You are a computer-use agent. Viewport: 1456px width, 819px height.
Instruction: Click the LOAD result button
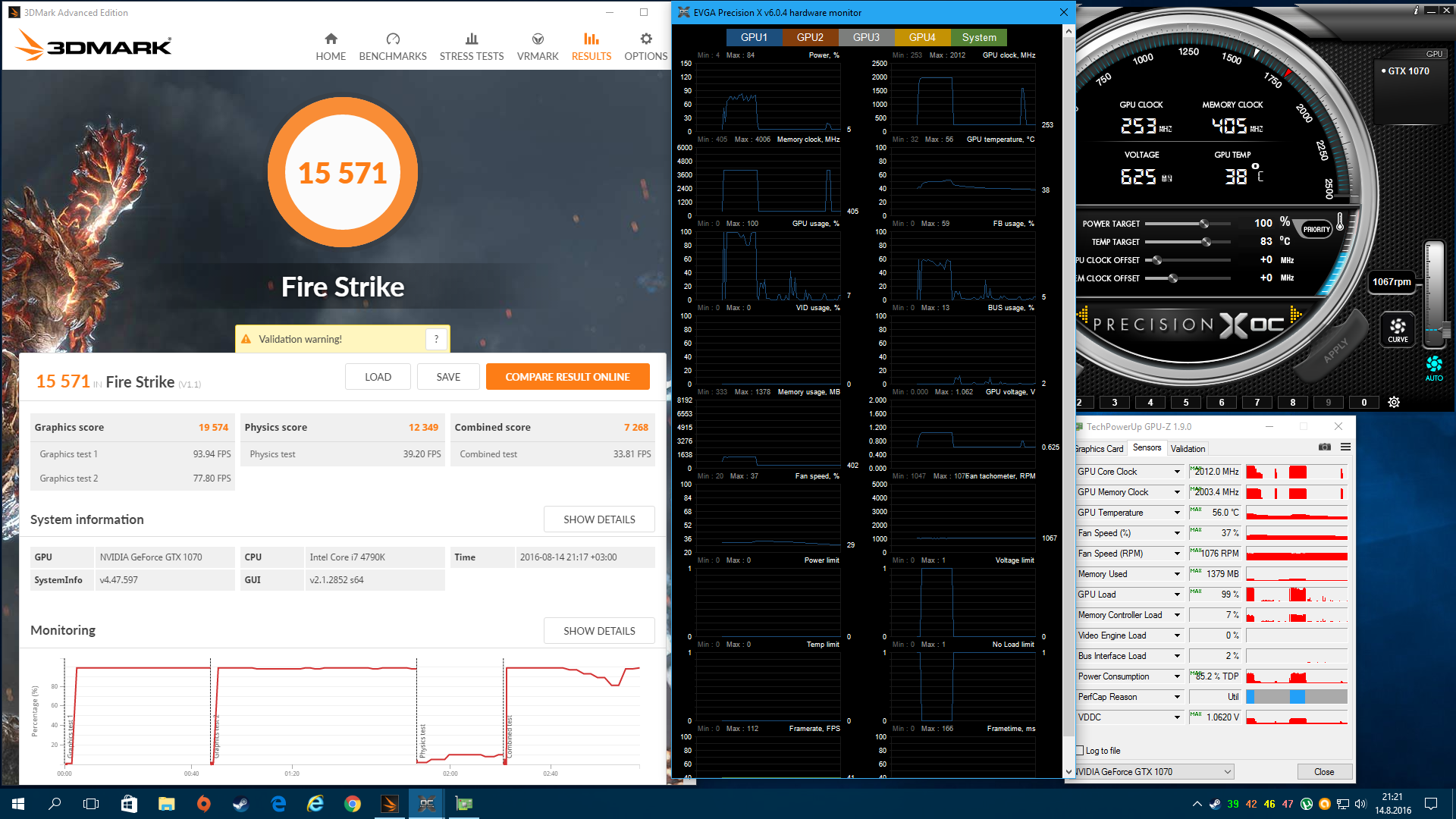[x=378, y=377]
